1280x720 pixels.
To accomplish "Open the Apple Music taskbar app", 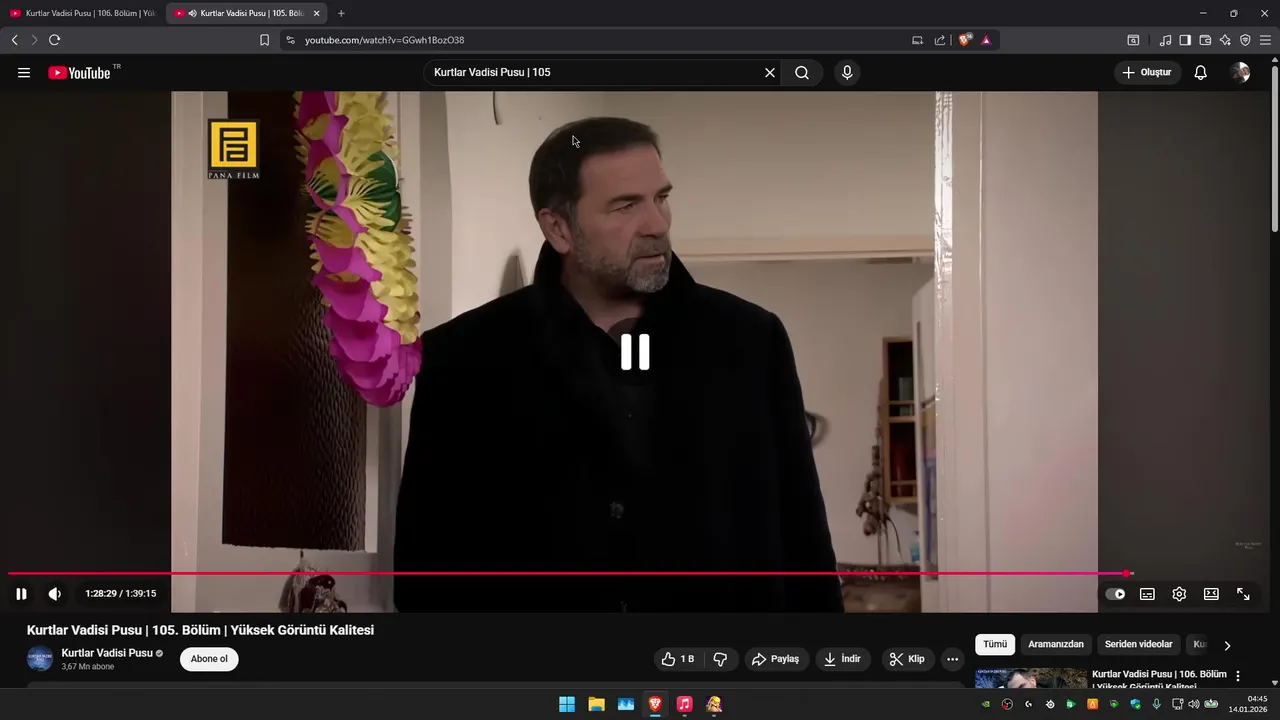I will [684, 704].
